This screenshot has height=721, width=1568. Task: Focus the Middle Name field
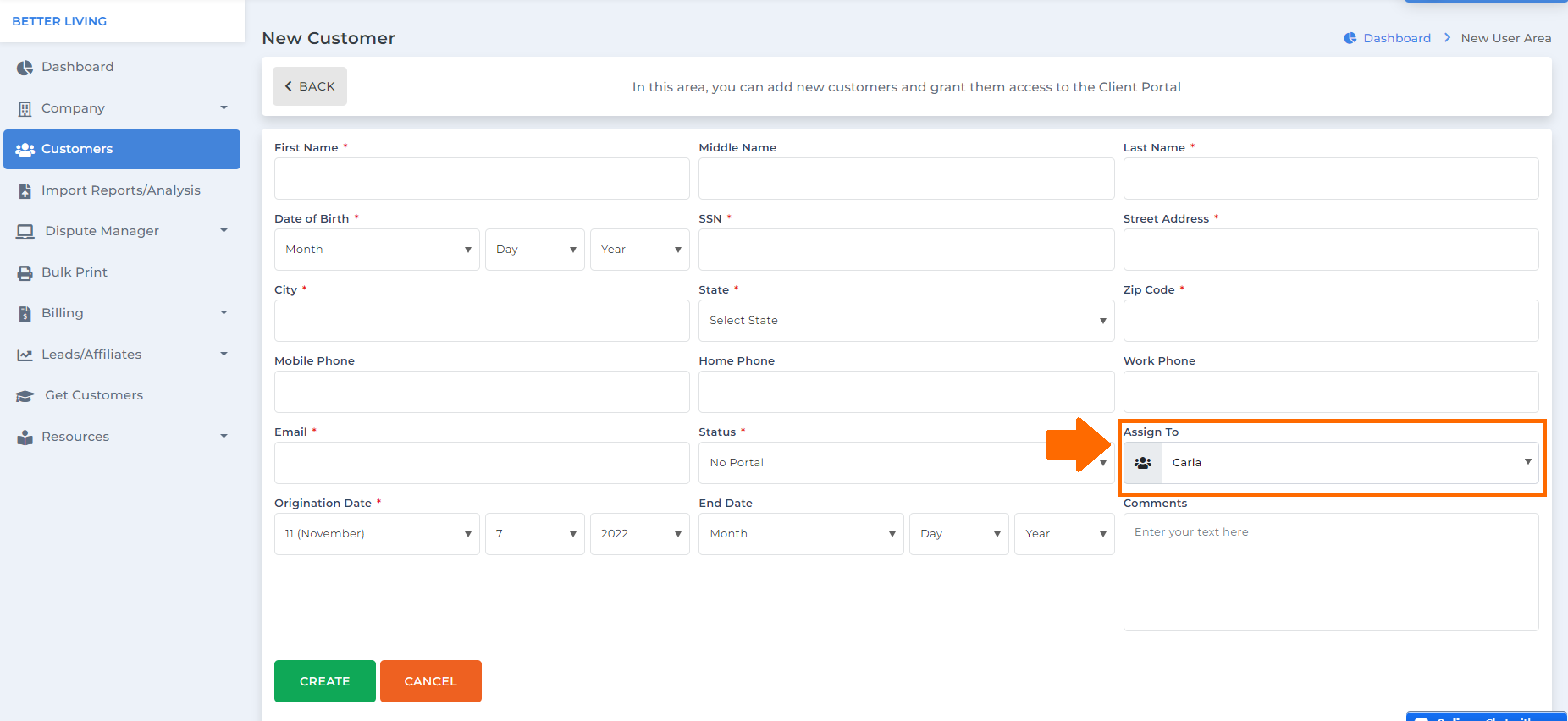(907, 179)
